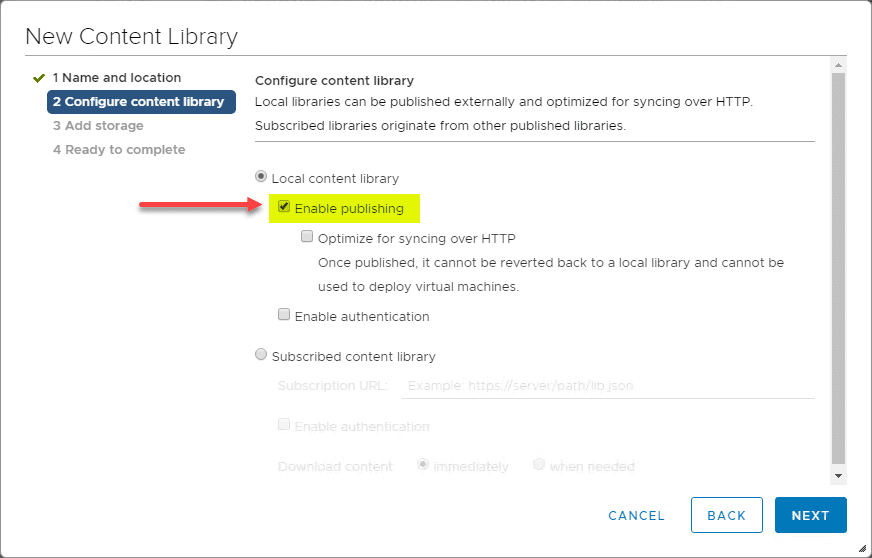Viewport: 872px width, 558px height.
Task: Click the scrollbar down arrow
Action: [838, 476]
